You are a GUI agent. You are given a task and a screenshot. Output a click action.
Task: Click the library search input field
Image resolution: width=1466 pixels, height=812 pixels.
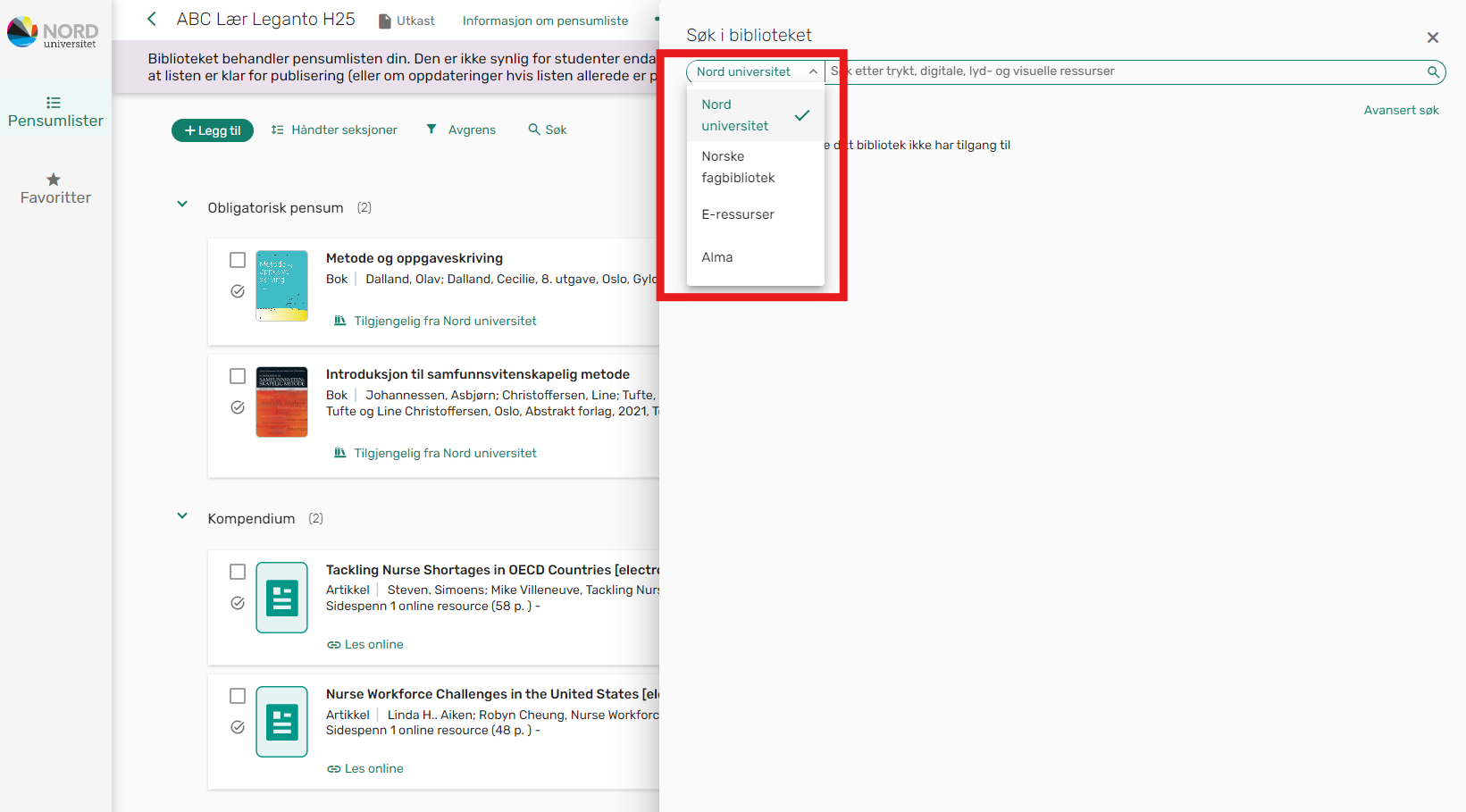pyautogui.click(x=1125, y=71)
